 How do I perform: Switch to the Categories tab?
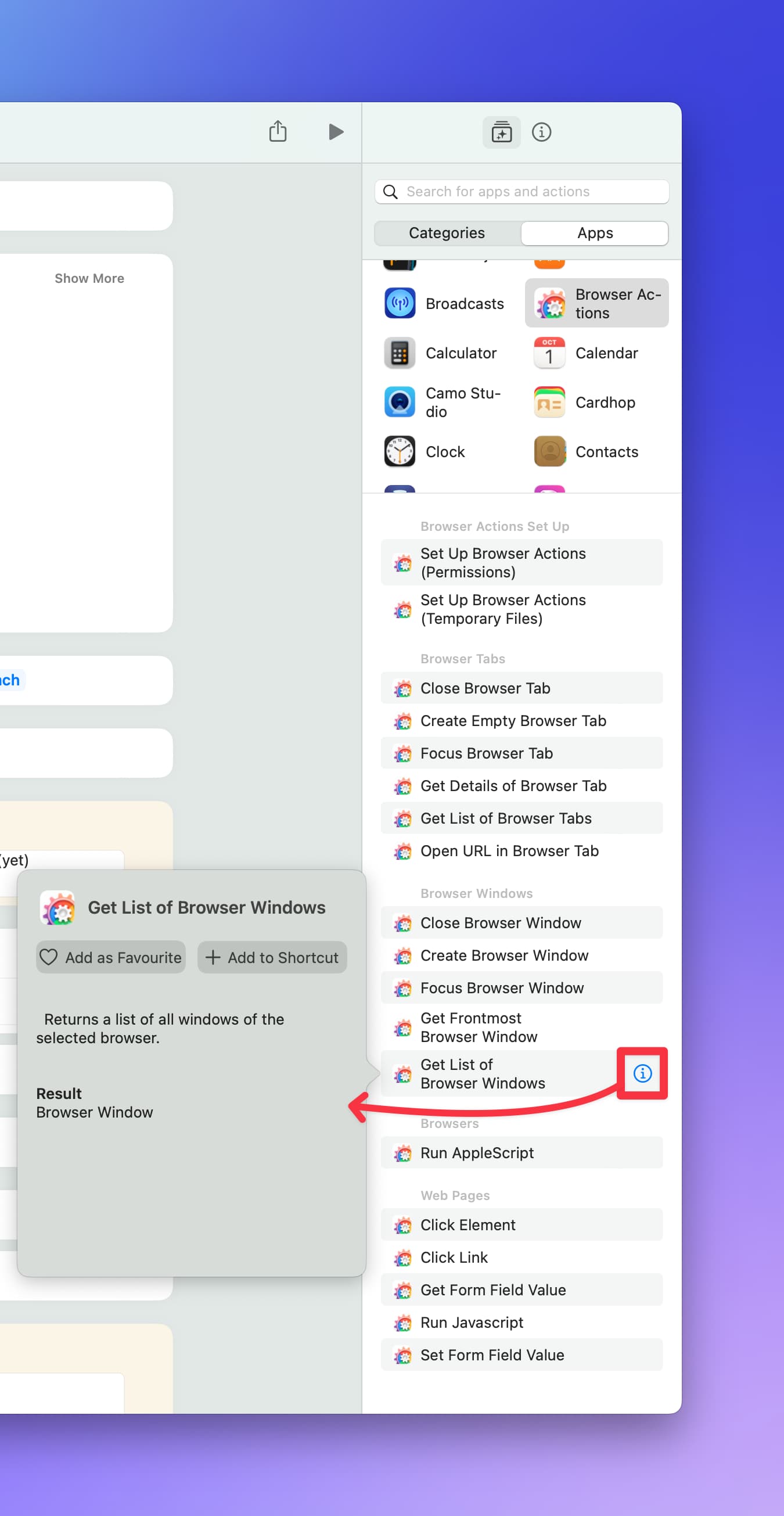click(447, 233)
